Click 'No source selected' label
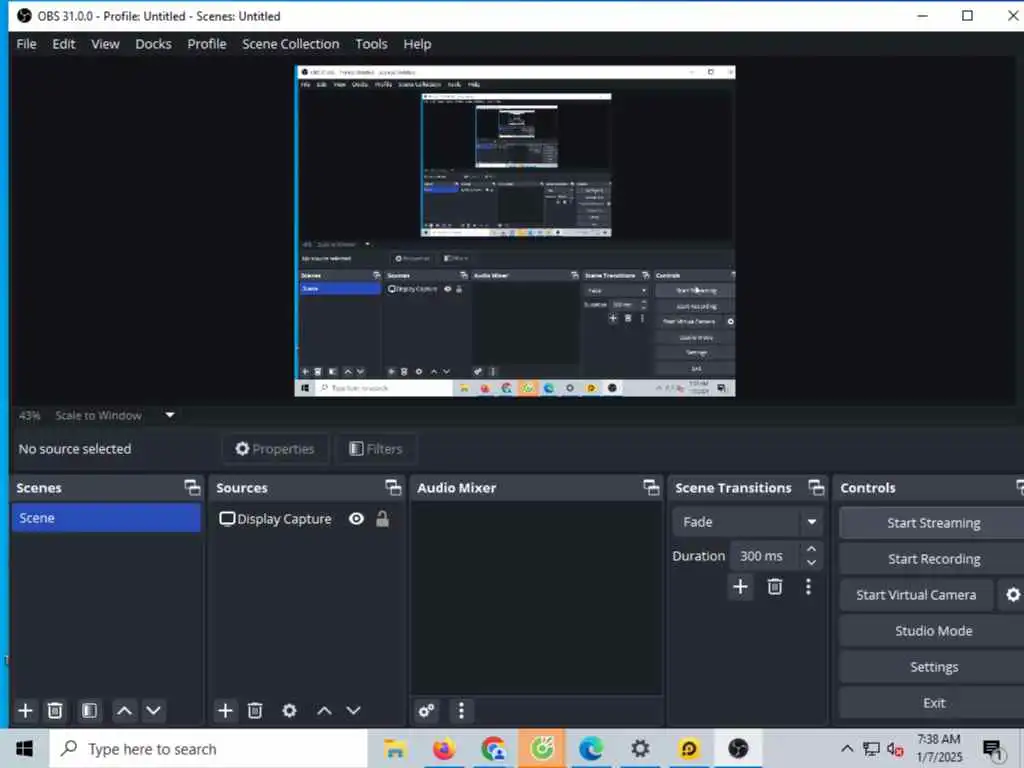1024x768 pixels. click(75, 449)
